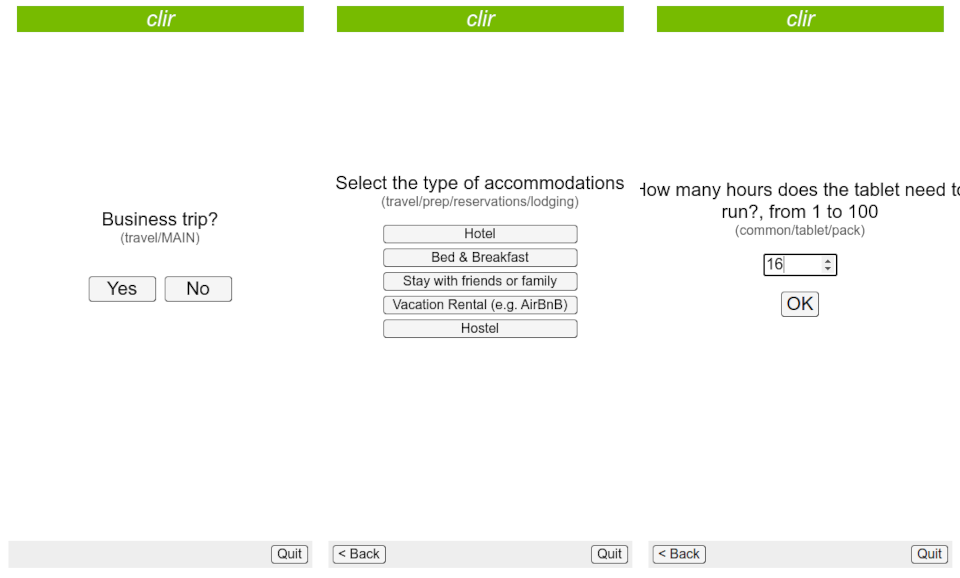Click the travel/prep/reservations/lodging path label
Image resolution: width=960 pixels, height=578 pixels.
tap(480, 202)
